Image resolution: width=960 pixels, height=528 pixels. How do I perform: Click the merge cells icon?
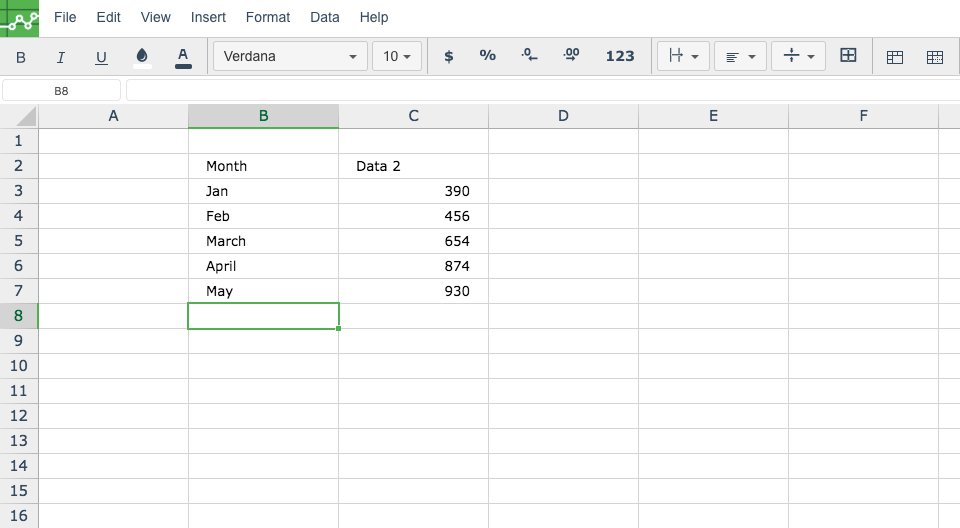pyautogui.click(x=848, y=56)
